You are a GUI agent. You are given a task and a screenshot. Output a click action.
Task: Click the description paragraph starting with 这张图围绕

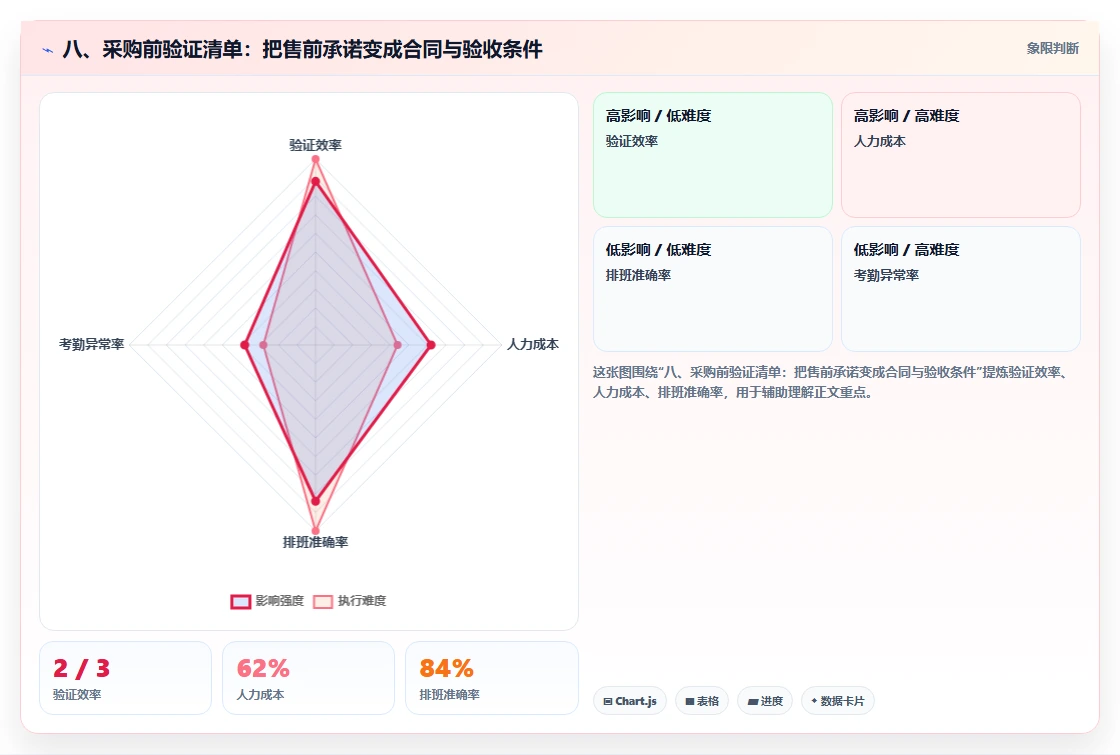[x=831, y=382]
